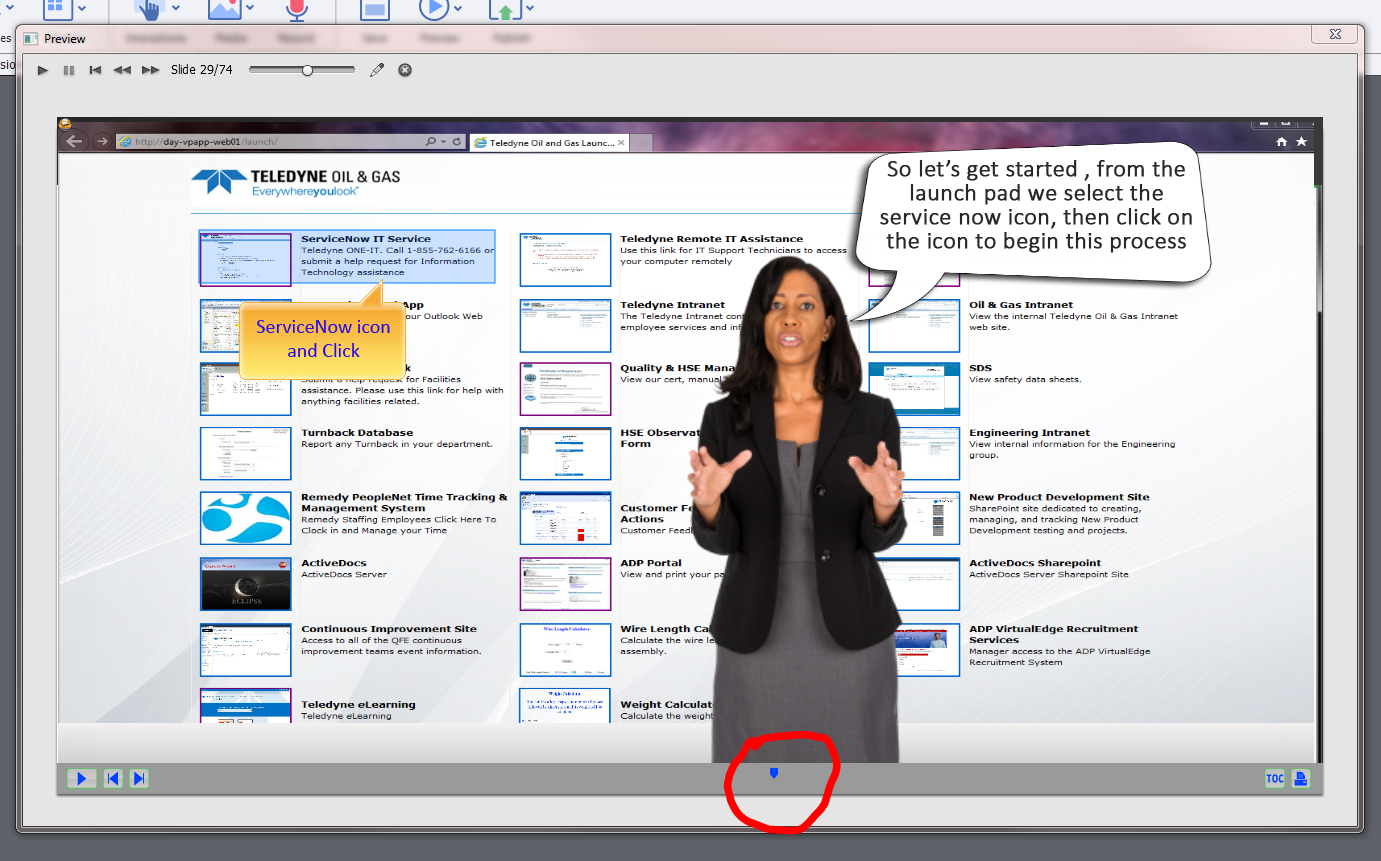Click the pencil edit icon in Preview toolbar

[x=377, y=70]
